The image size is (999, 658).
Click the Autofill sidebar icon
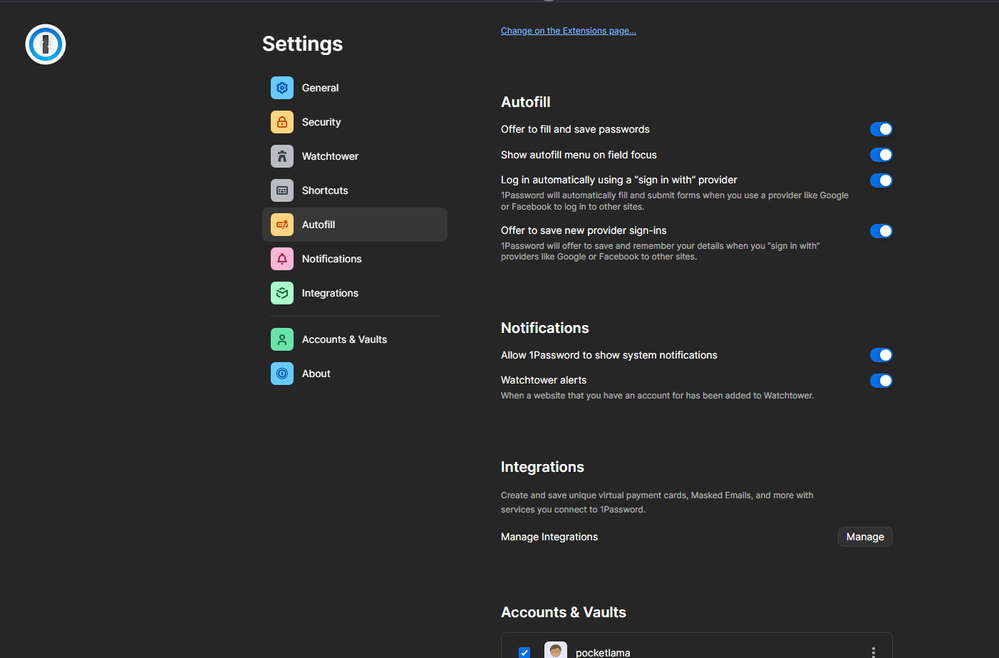(282, 225)
